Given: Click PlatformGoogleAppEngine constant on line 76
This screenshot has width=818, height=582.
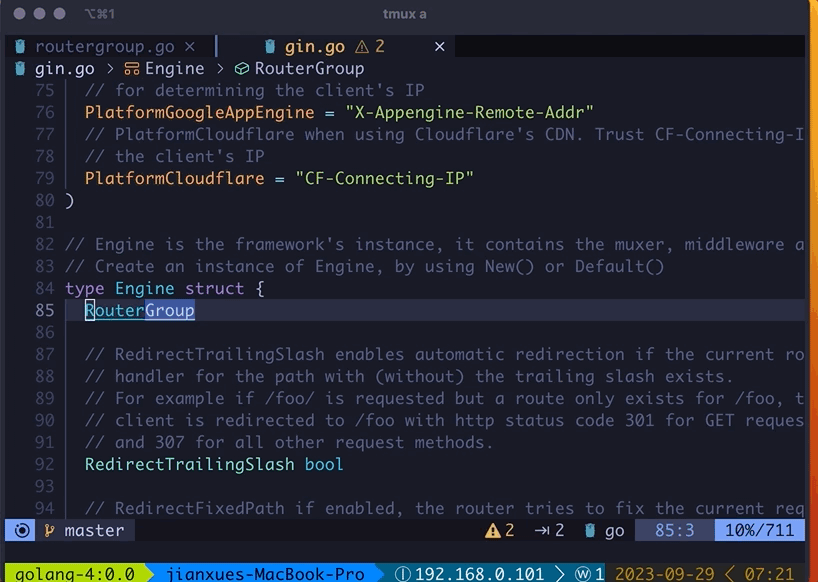Looking at the screenshot, I should (200, 113).
